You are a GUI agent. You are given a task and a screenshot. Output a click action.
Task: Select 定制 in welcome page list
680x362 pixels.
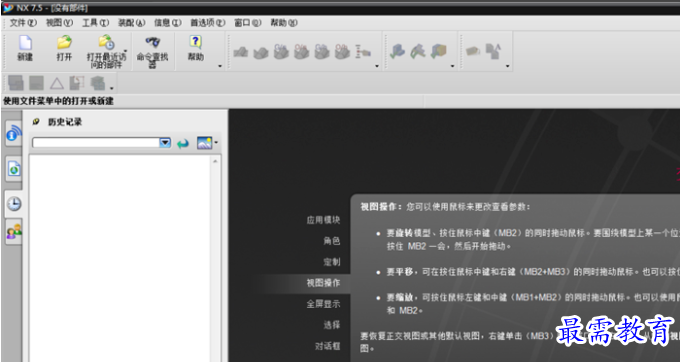point(332,262)
